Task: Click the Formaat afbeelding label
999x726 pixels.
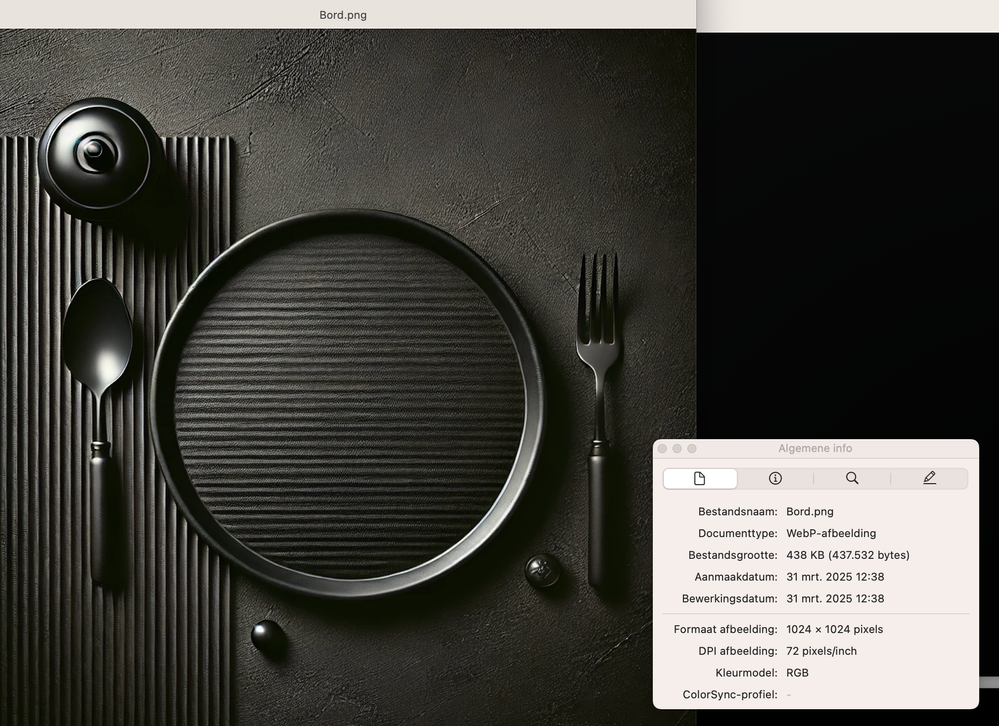Action: click(x=726, y=629)
